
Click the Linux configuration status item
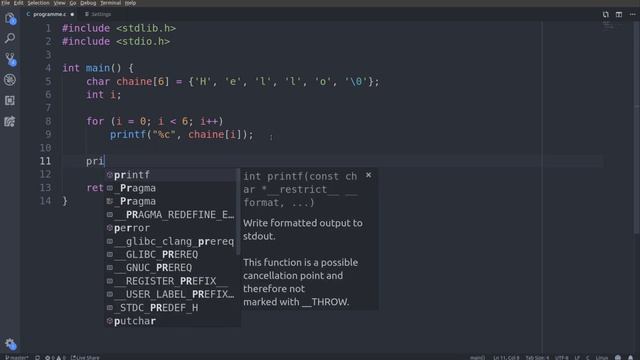pos(602,358)
